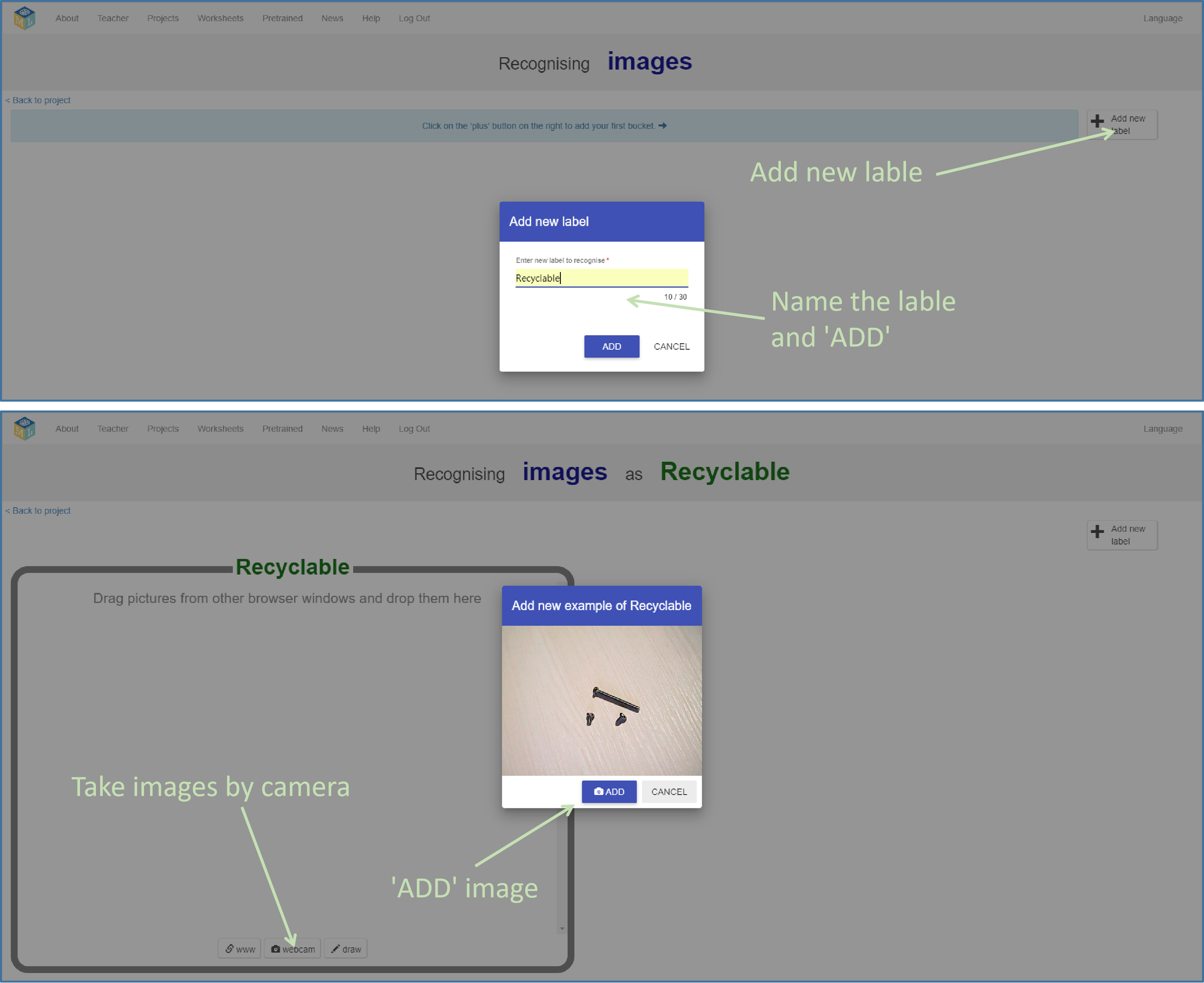
Task: Click the ML cube logo in lower screenshot
Action: 25,429
